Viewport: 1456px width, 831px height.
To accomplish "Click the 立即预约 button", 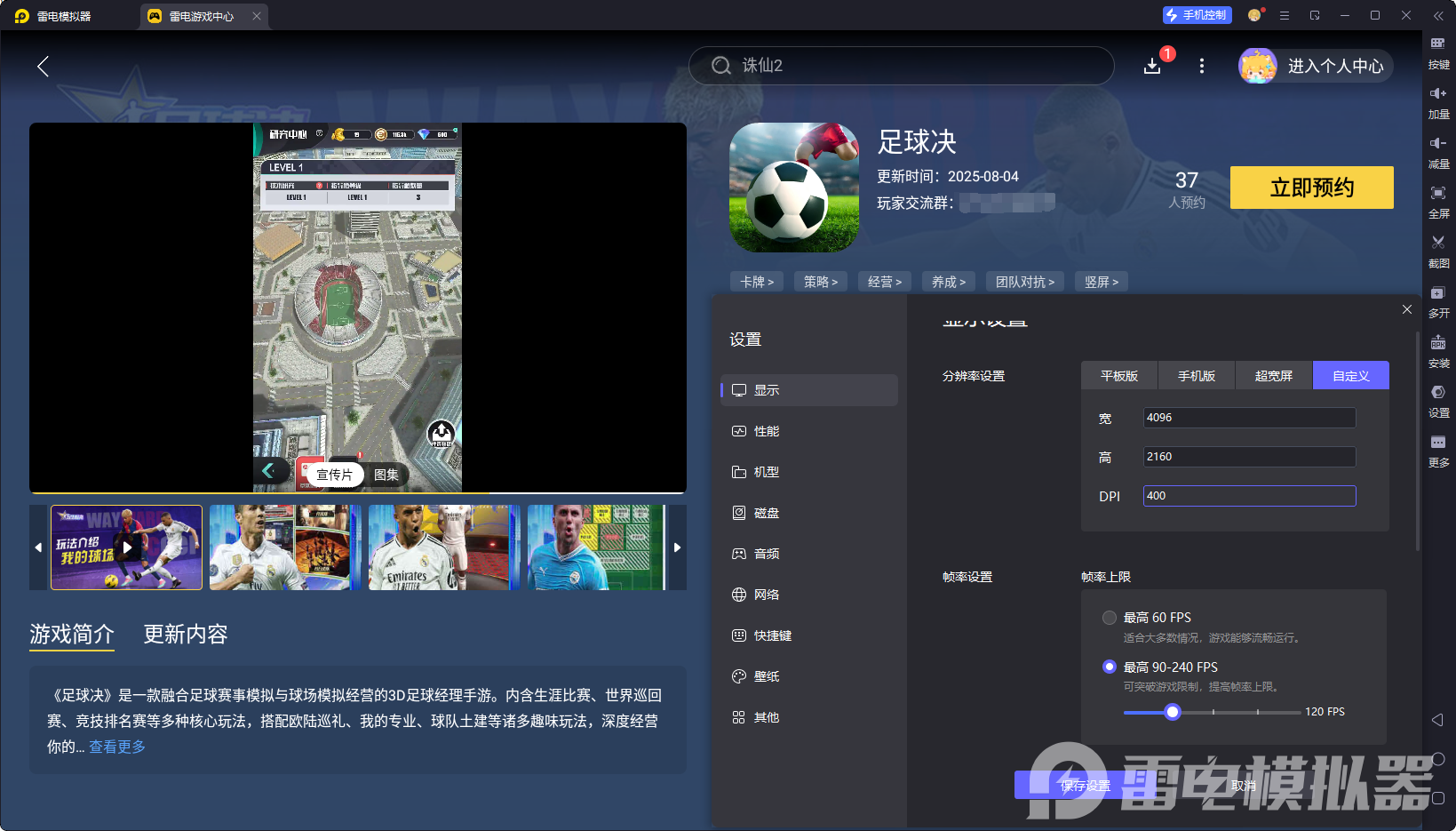I will (x=1312, y=188).
